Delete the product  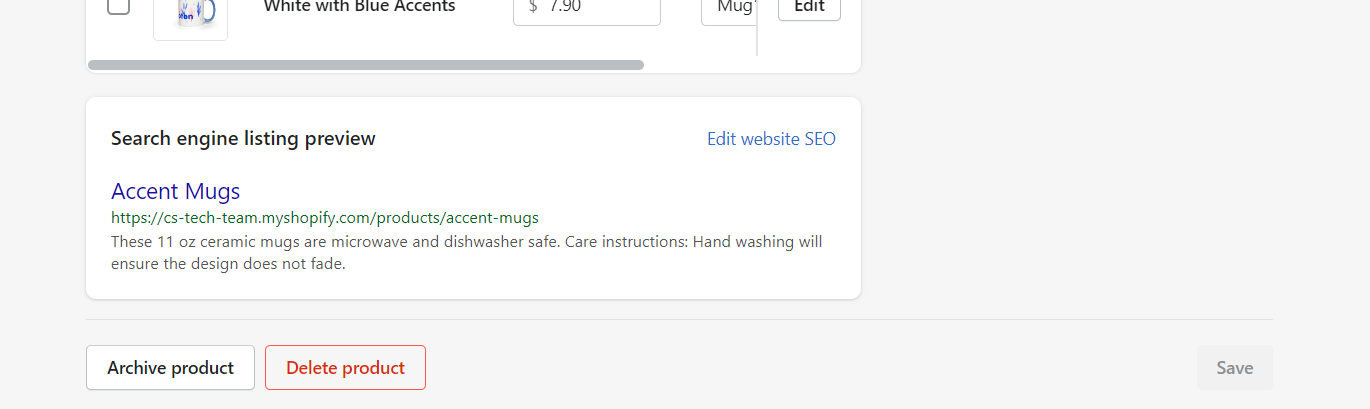click(345, 368)
